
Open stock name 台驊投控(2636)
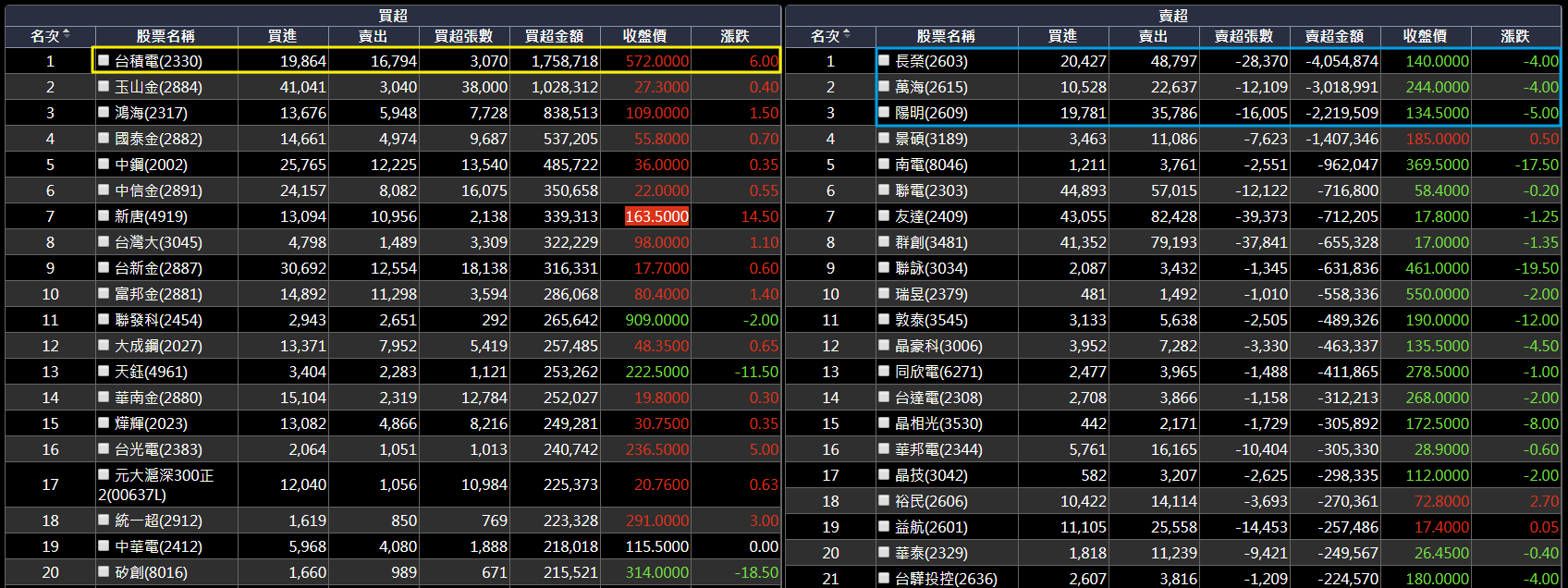(x=946, y=579)
